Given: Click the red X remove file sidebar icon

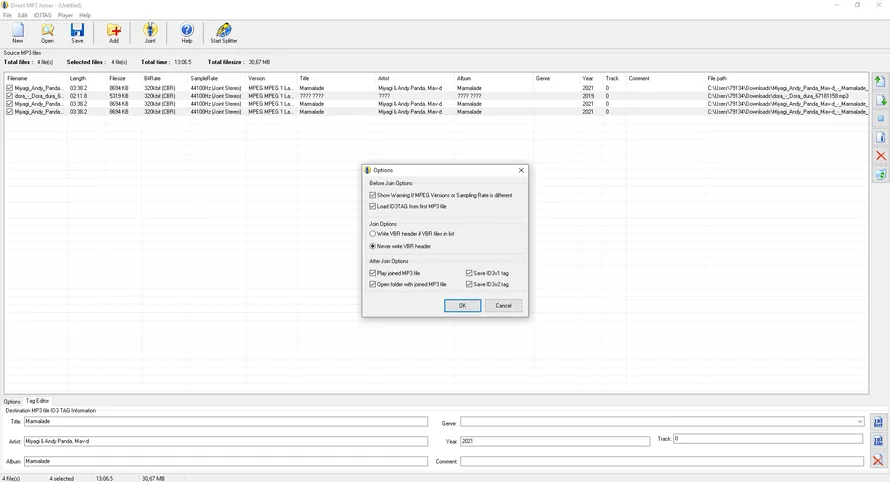Looking at the screenshot, I should pyautogui.click(x=881, y=156).
